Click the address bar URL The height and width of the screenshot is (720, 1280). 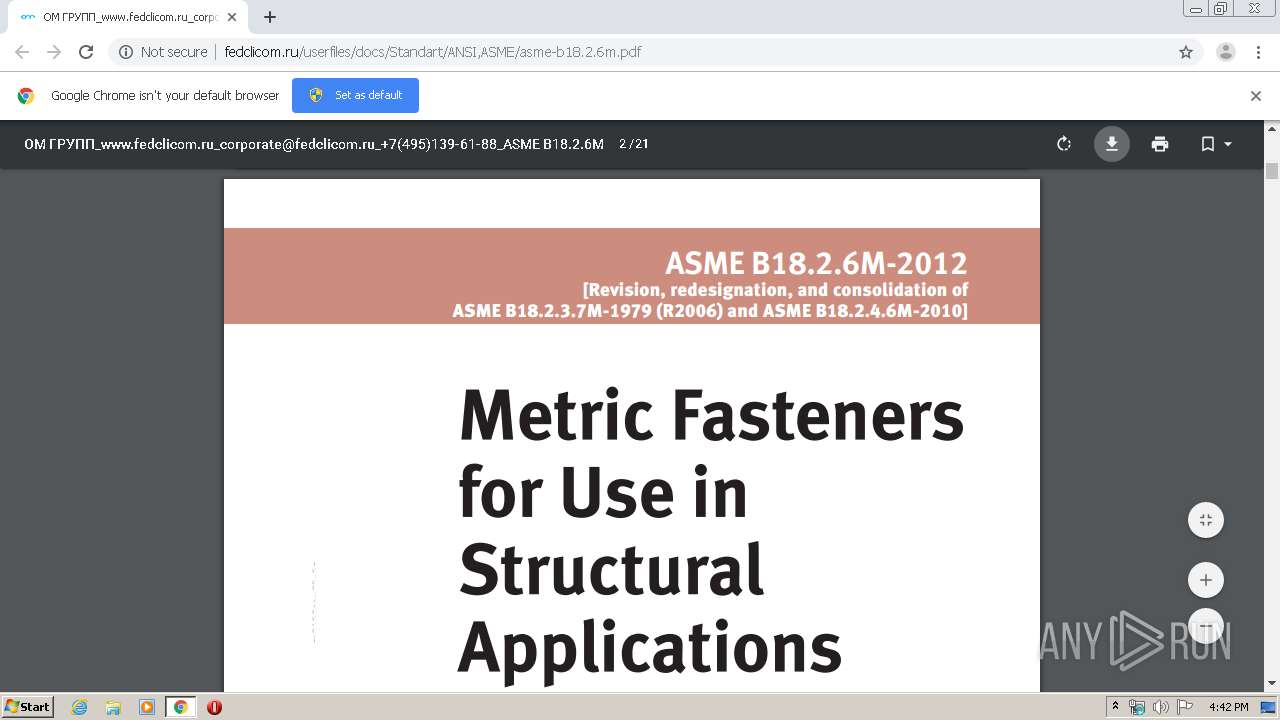[433, 52]
